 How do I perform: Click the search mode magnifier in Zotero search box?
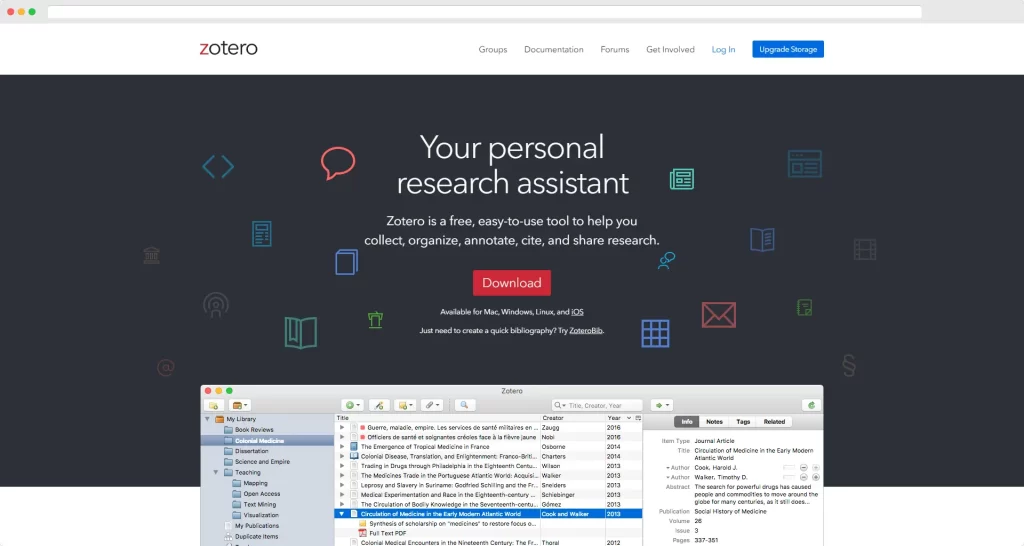click(x=560, y=406)
